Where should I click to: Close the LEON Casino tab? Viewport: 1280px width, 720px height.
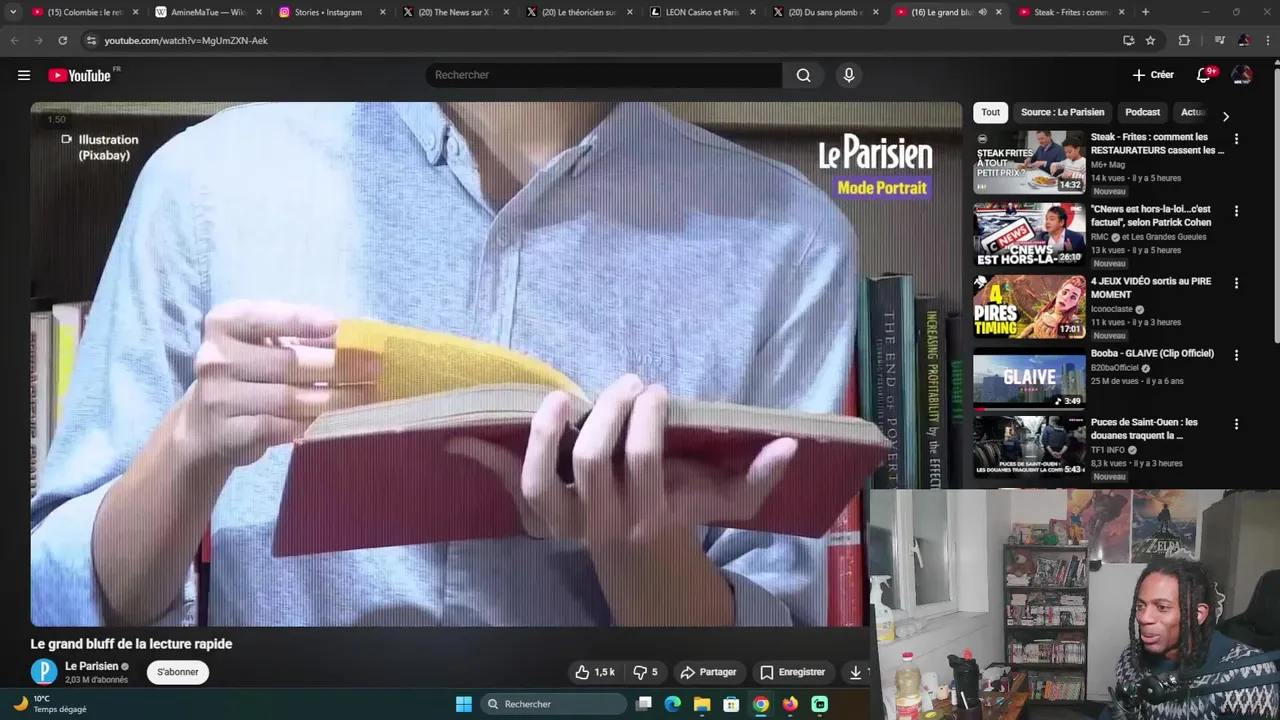pyautogui.click(x=752, y=12)
